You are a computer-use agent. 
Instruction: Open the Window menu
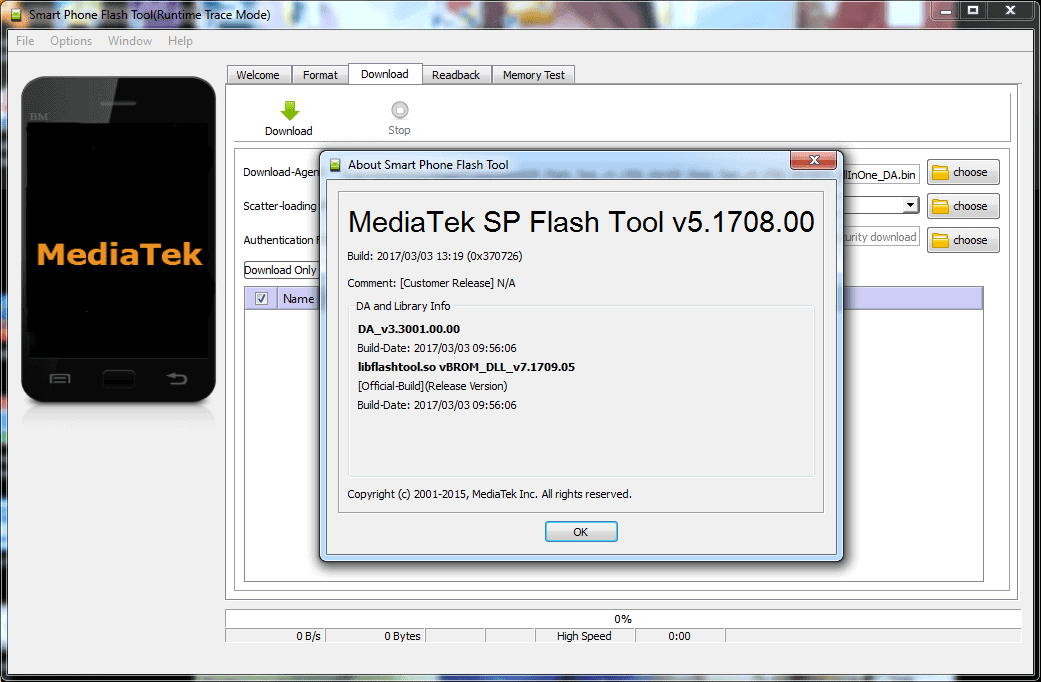[130, 41]
